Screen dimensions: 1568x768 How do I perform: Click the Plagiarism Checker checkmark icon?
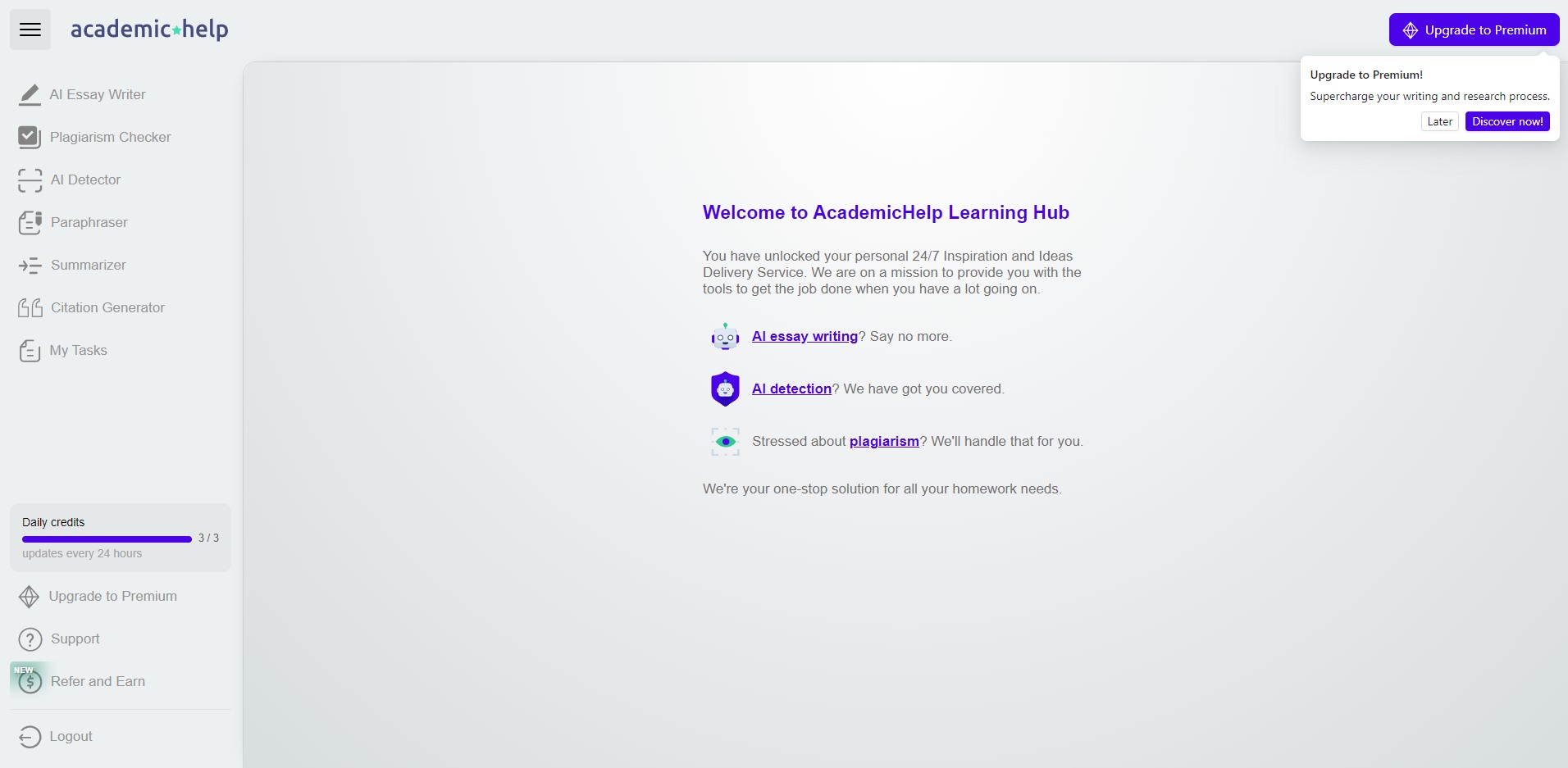tap(30, 137)
